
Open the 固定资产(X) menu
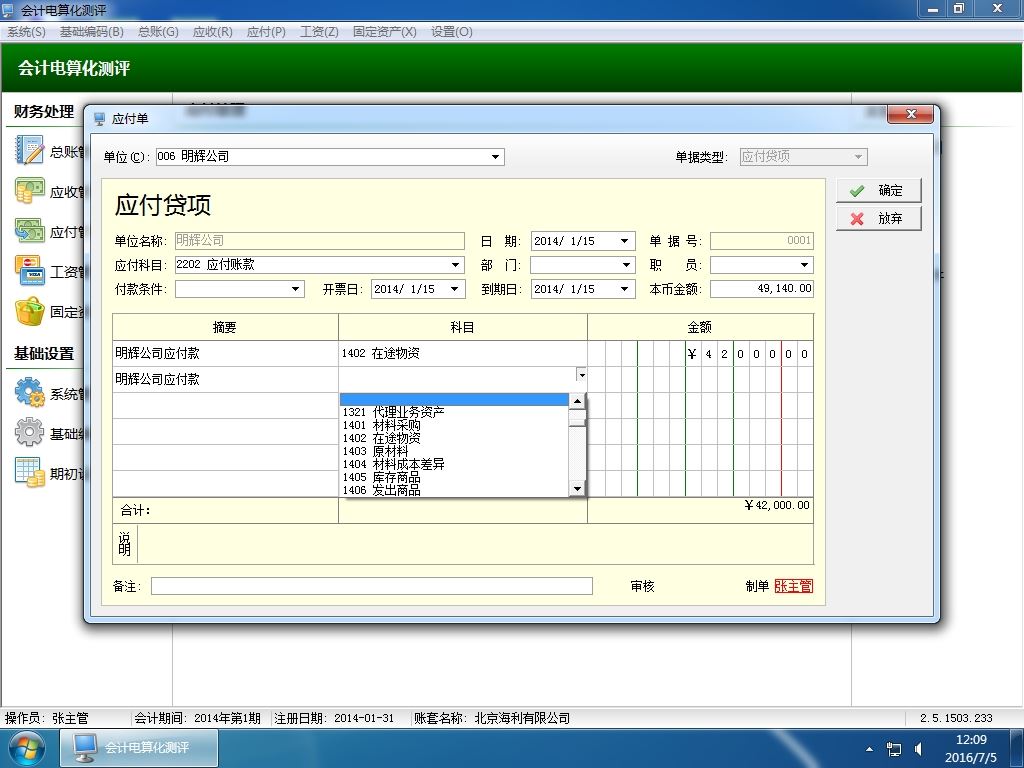pyautogui.click(x=385, y=31)
